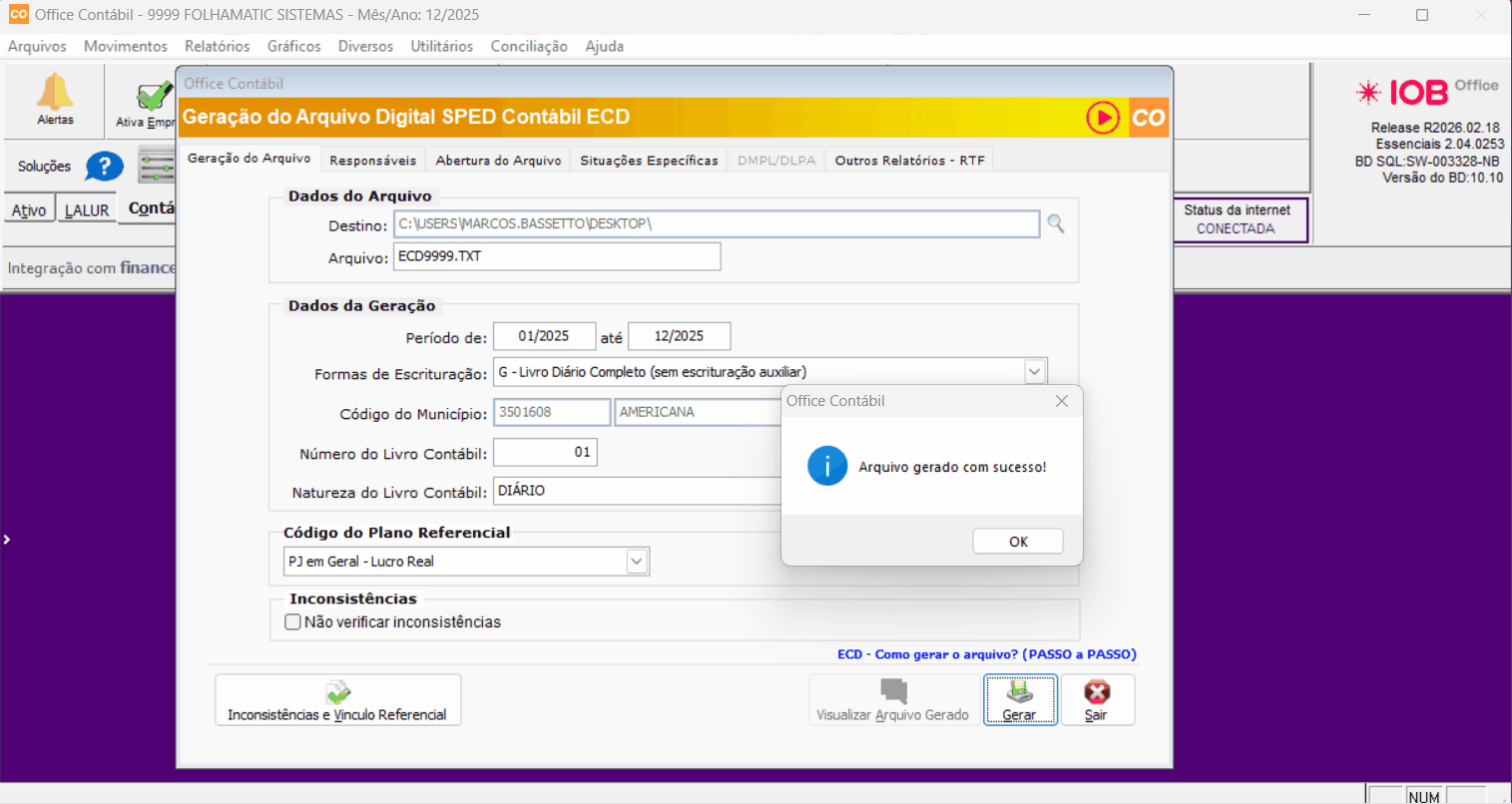Click the magnifier icon beside Destino field
The height and width of the screenshot is (804, 1512).
point(1055,224)
